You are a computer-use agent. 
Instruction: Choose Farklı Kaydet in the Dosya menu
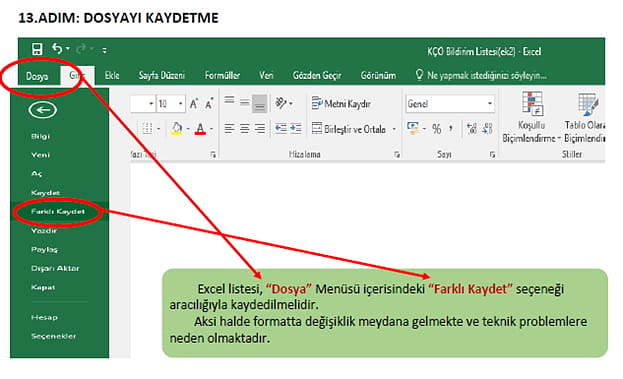point(58,212)
